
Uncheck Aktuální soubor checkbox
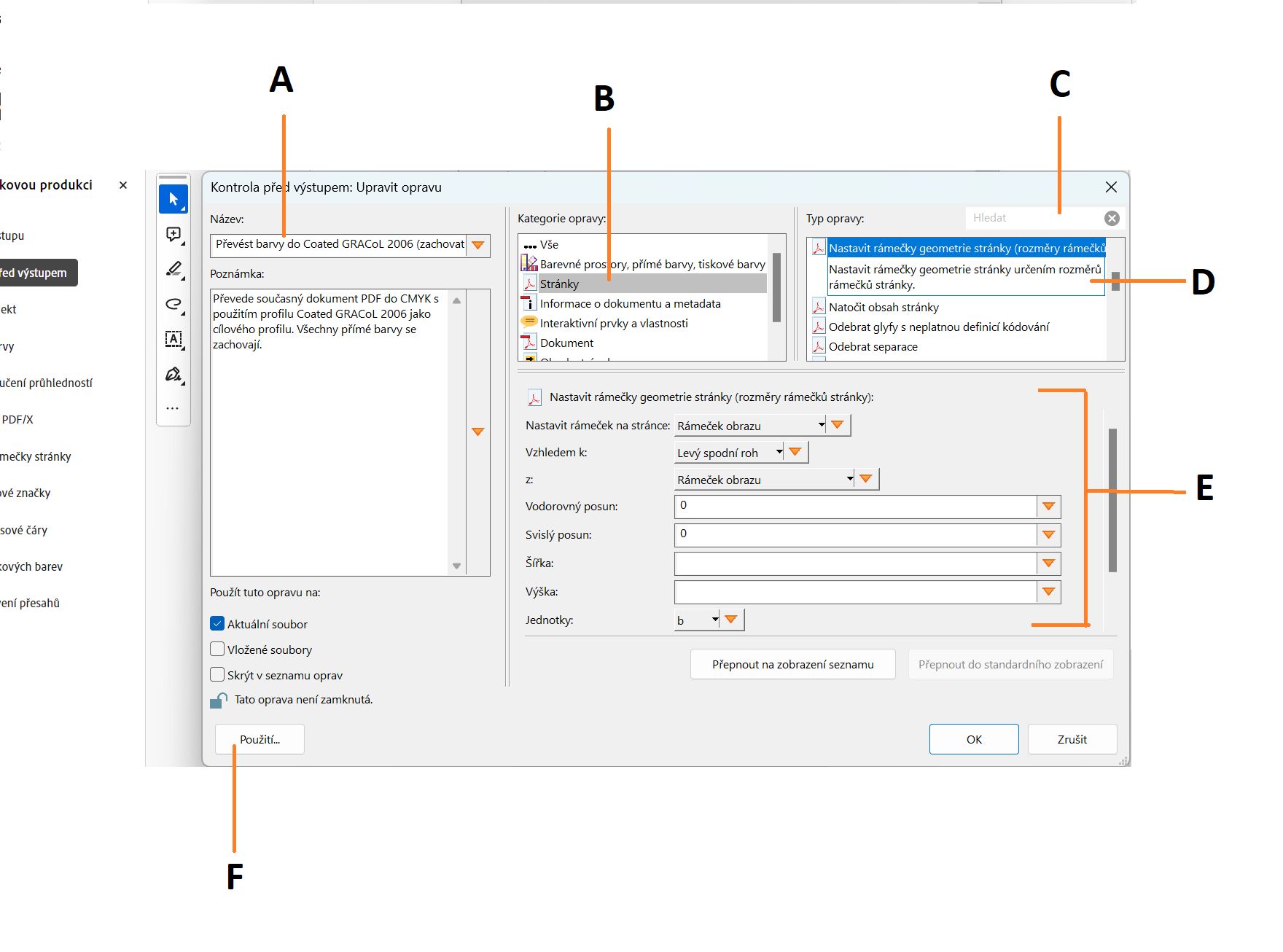[x=217, y=624]
